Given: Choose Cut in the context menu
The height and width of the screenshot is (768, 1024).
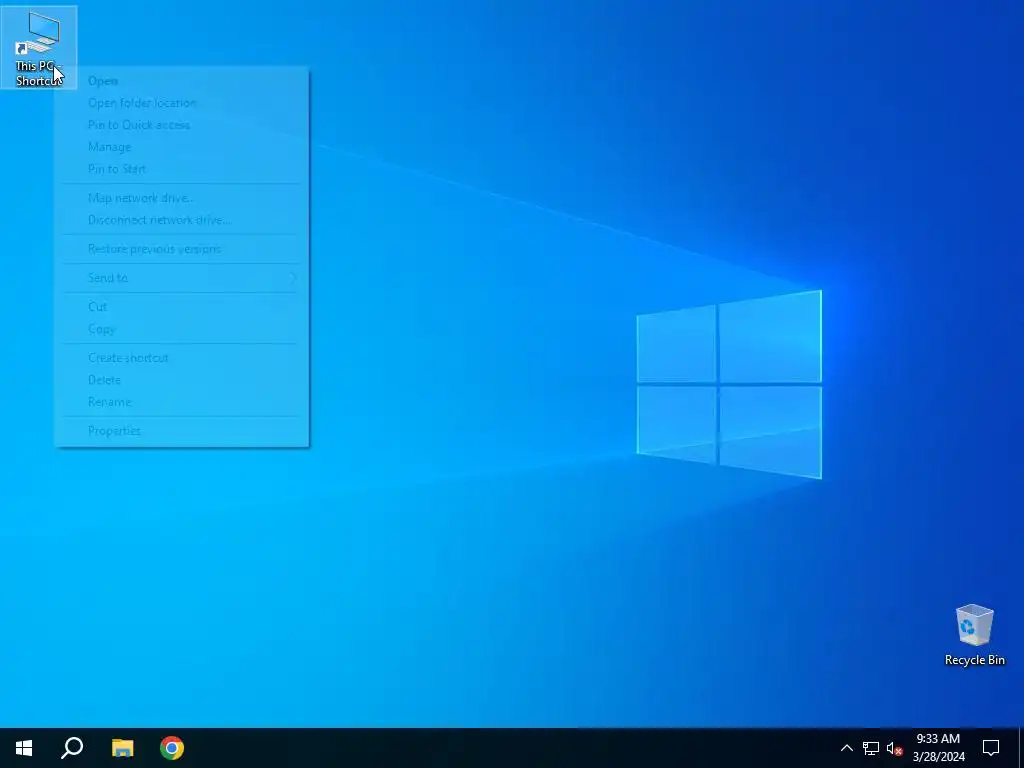Looking at the screenshot, I should tap(182, 307).
